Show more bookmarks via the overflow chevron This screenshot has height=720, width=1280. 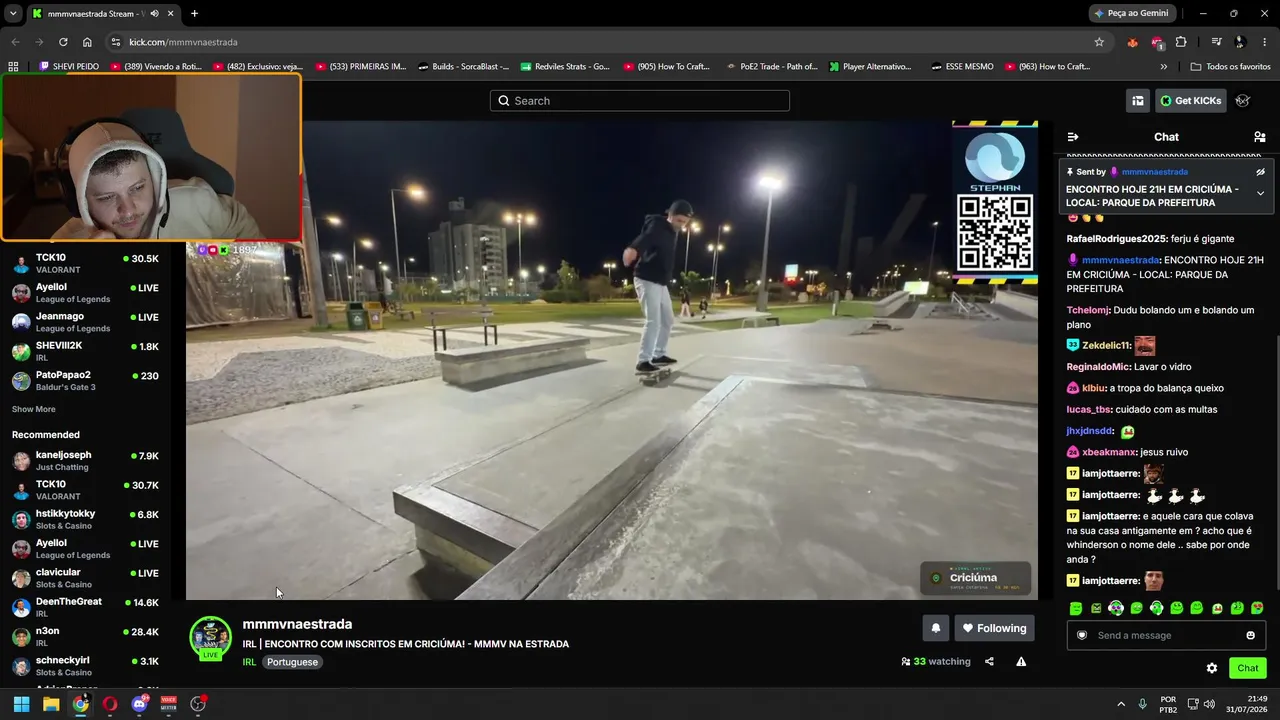coord(1163,67)
